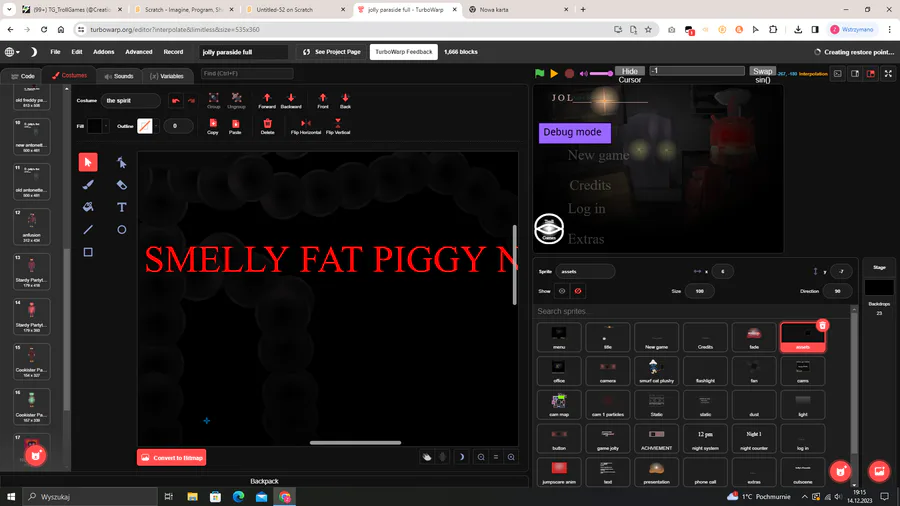Send selection to Back
900x506 pixels.
click(345, 101)
